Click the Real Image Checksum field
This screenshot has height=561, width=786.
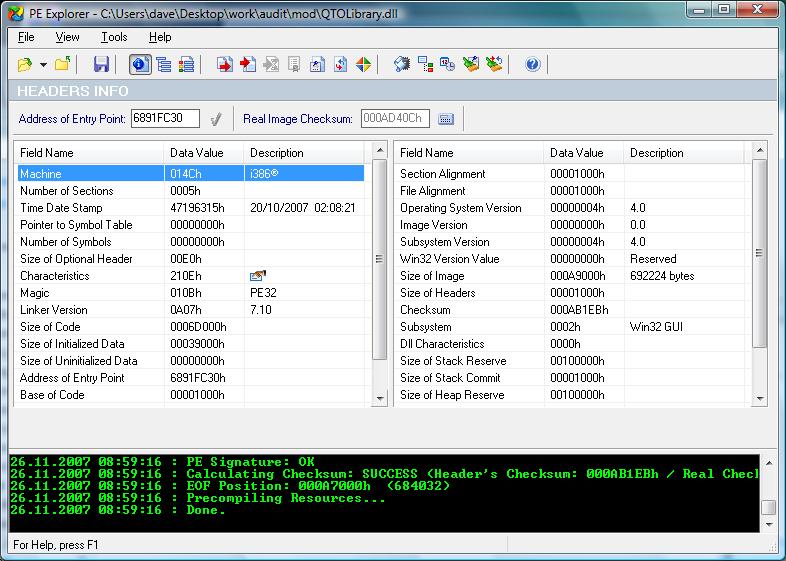click(x=395, y=118)
